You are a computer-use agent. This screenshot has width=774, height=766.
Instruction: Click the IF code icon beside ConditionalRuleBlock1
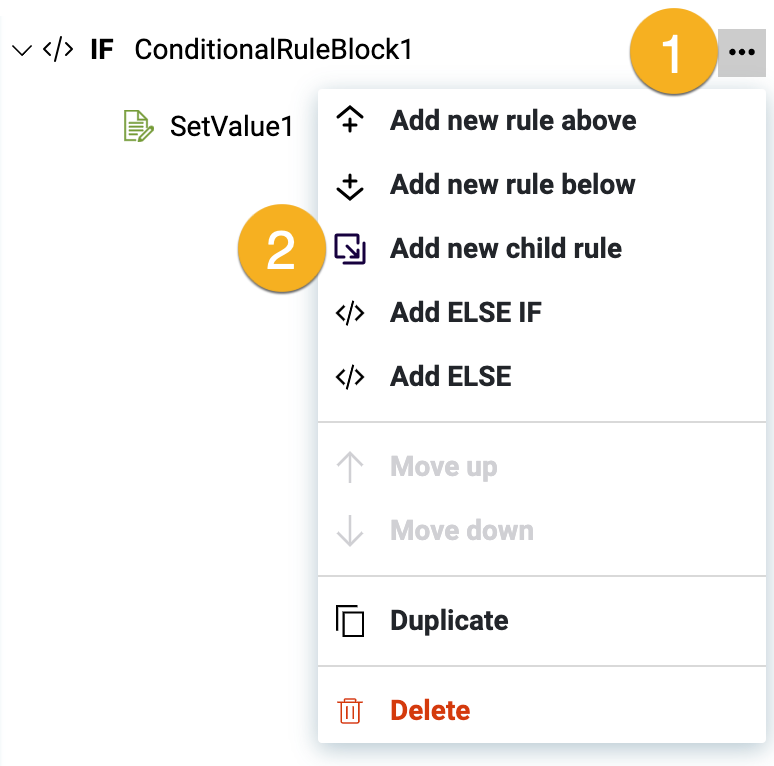tap(58, 50)
